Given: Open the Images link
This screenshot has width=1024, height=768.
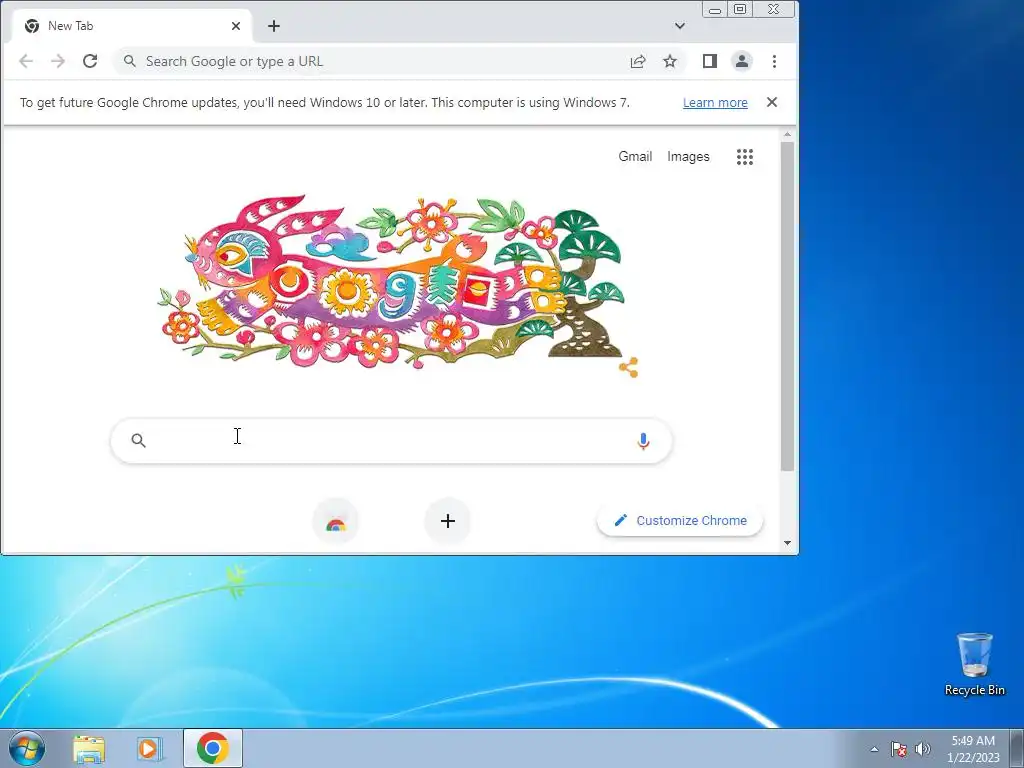Looking at the screenshot, I should [x=688, y=156].
